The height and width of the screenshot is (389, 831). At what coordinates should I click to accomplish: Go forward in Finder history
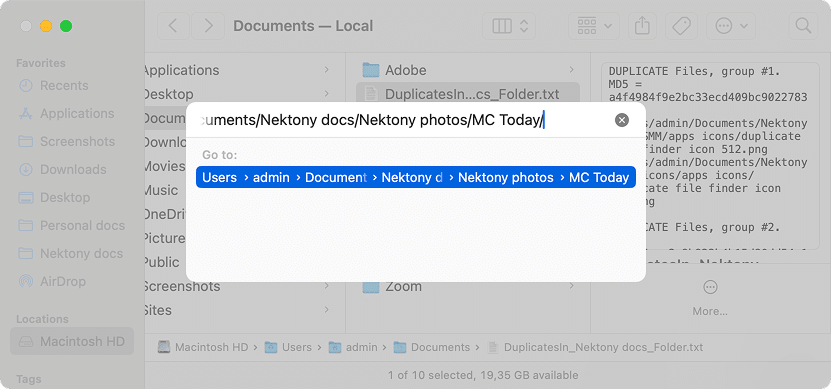click(x=208, y=26)
